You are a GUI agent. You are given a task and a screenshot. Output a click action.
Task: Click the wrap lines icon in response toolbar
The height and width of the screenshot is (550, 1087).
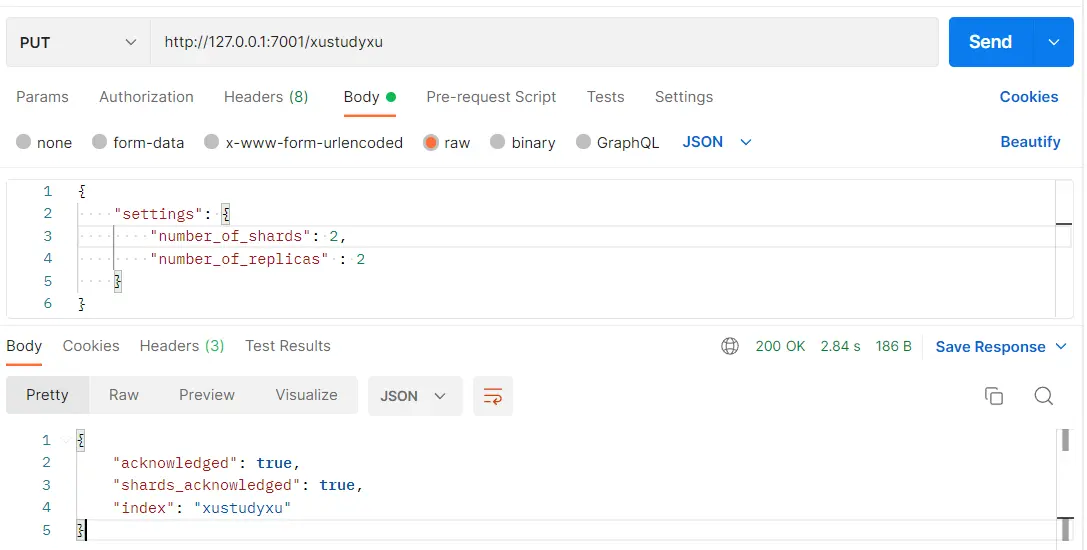click(x=492, y=396)
